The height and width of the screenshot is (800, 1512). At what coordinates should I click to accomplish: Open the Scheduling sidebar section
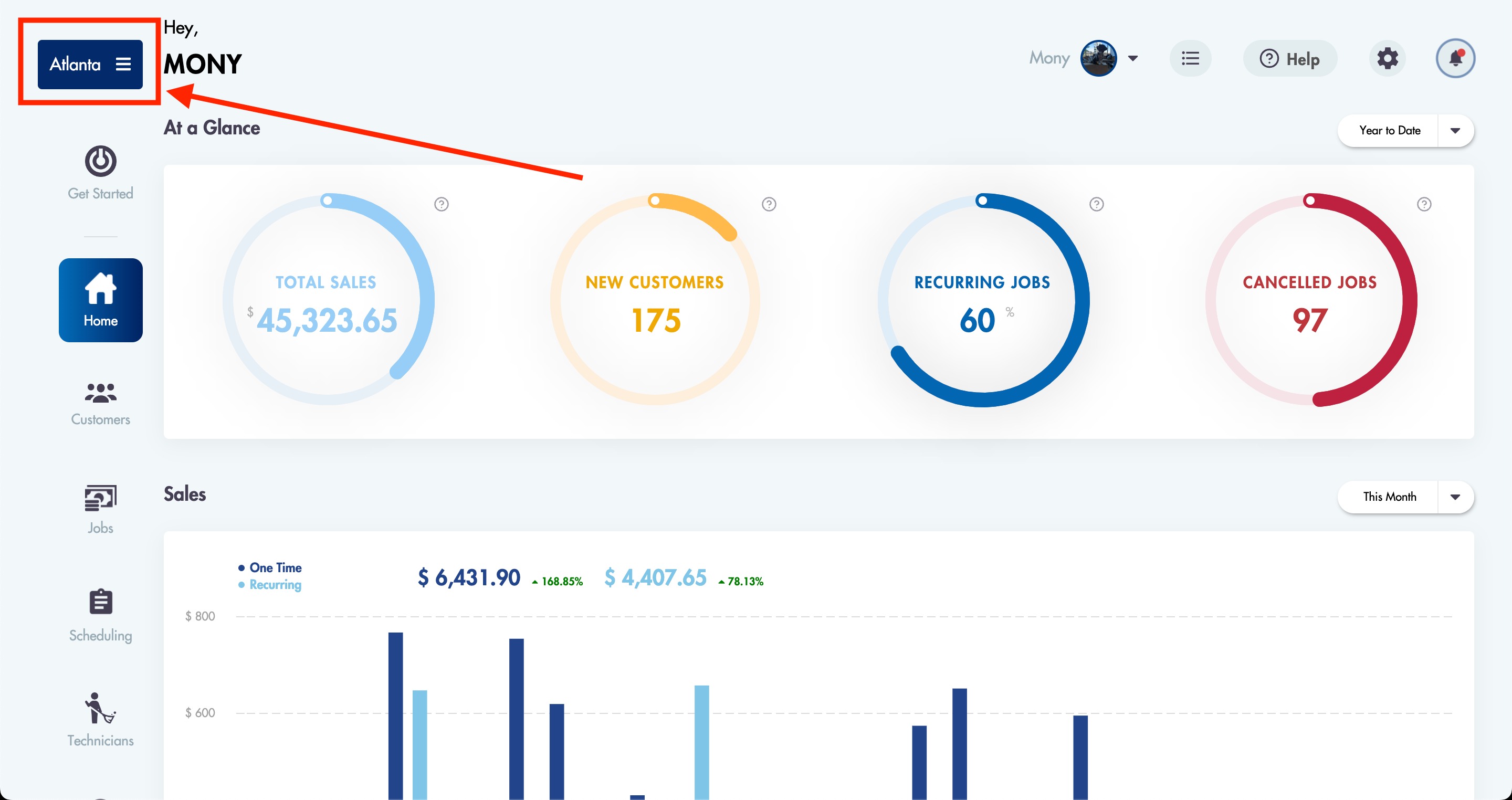pos(100,616)
